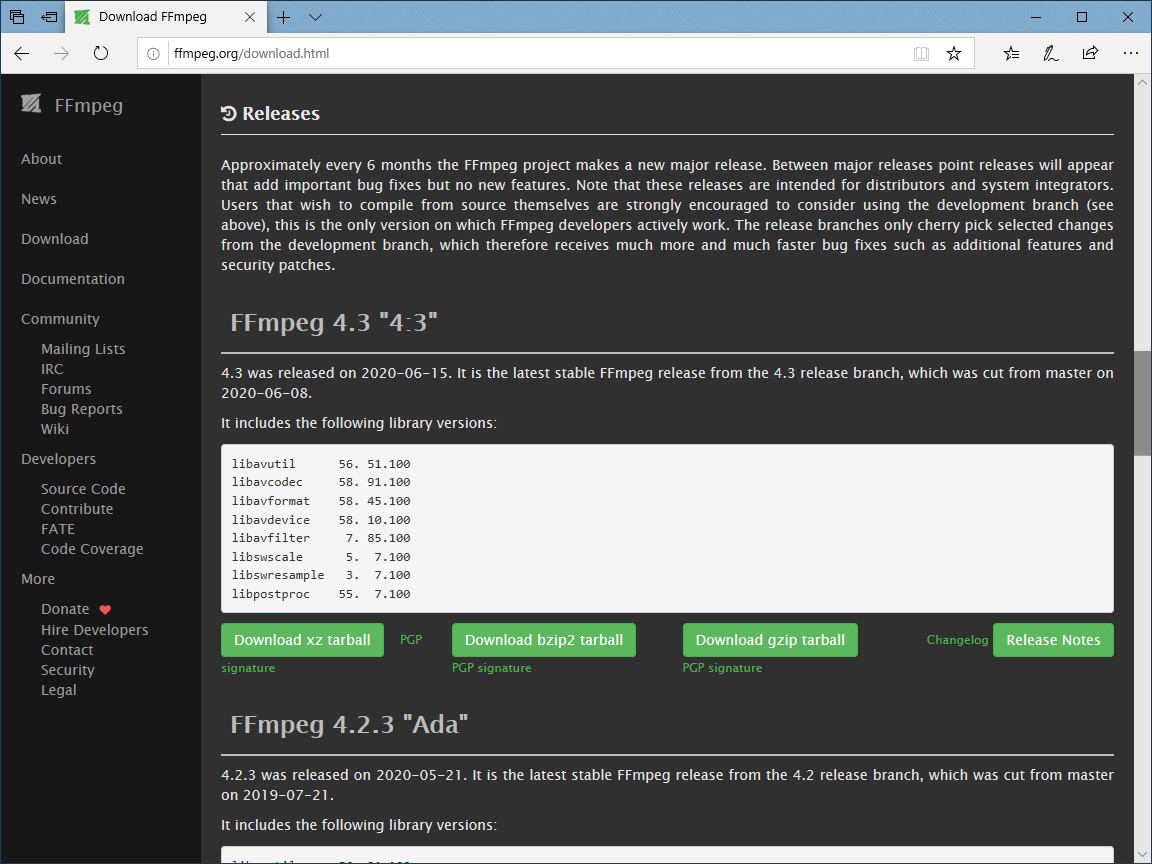1152x864 pixels.
Task: Click Download xz tarball
Action: pos(302,640)
